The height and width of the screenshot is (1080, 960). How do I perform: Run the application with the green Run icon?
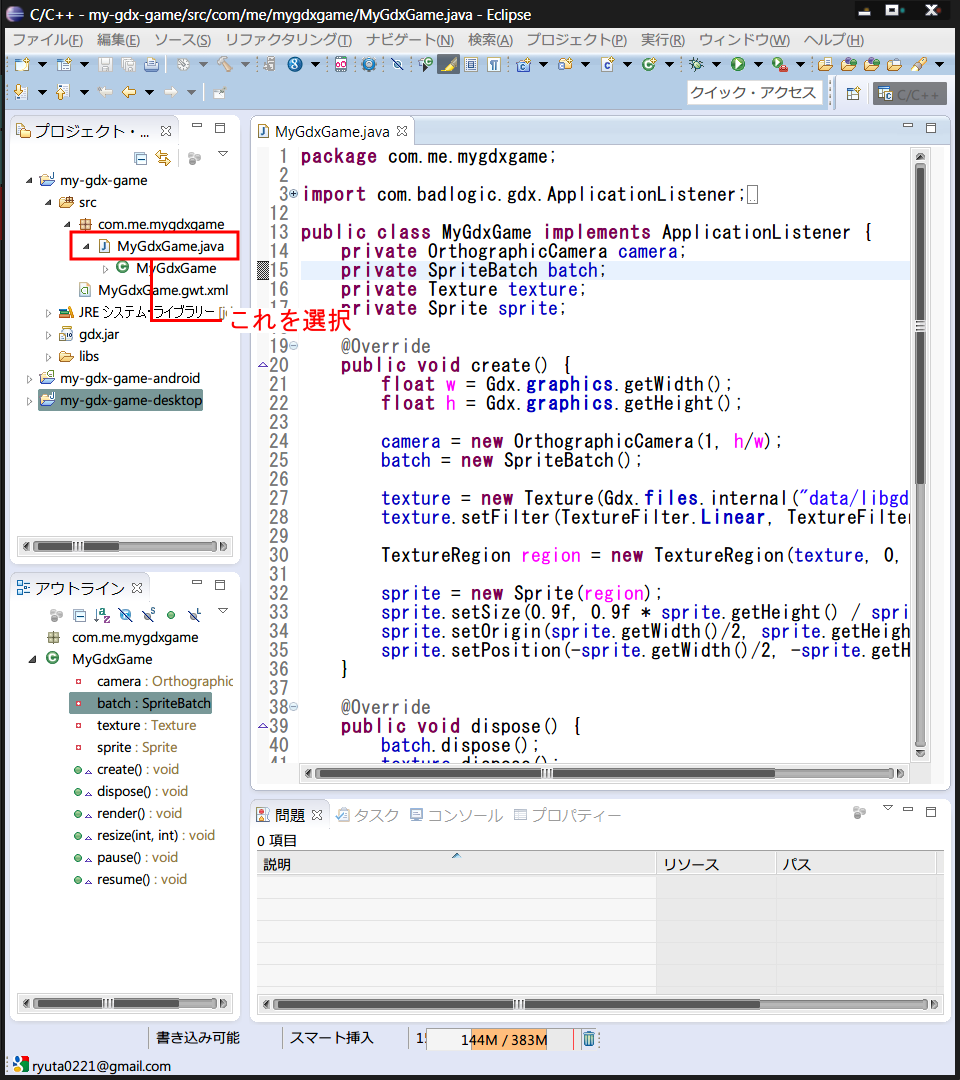coord(736,63)
